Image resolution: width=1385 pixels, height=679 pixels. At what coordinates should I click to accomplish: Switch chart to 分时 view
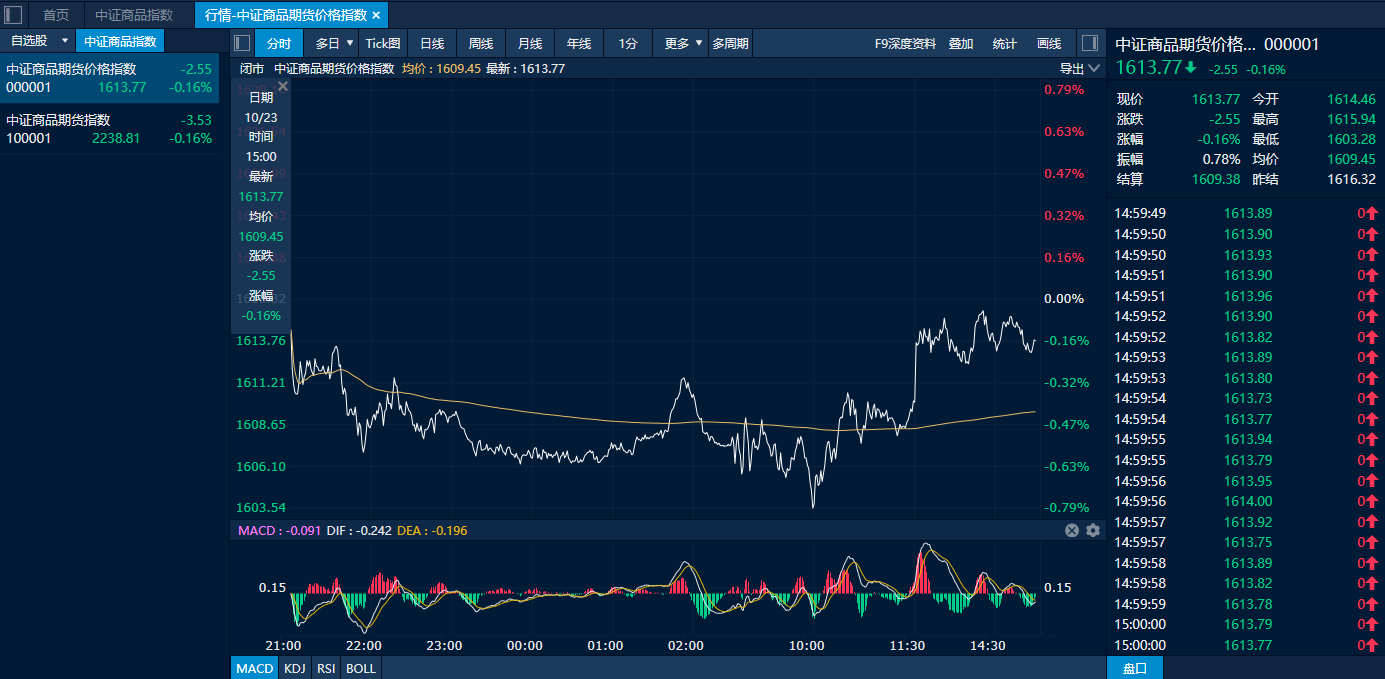point(279,43)
